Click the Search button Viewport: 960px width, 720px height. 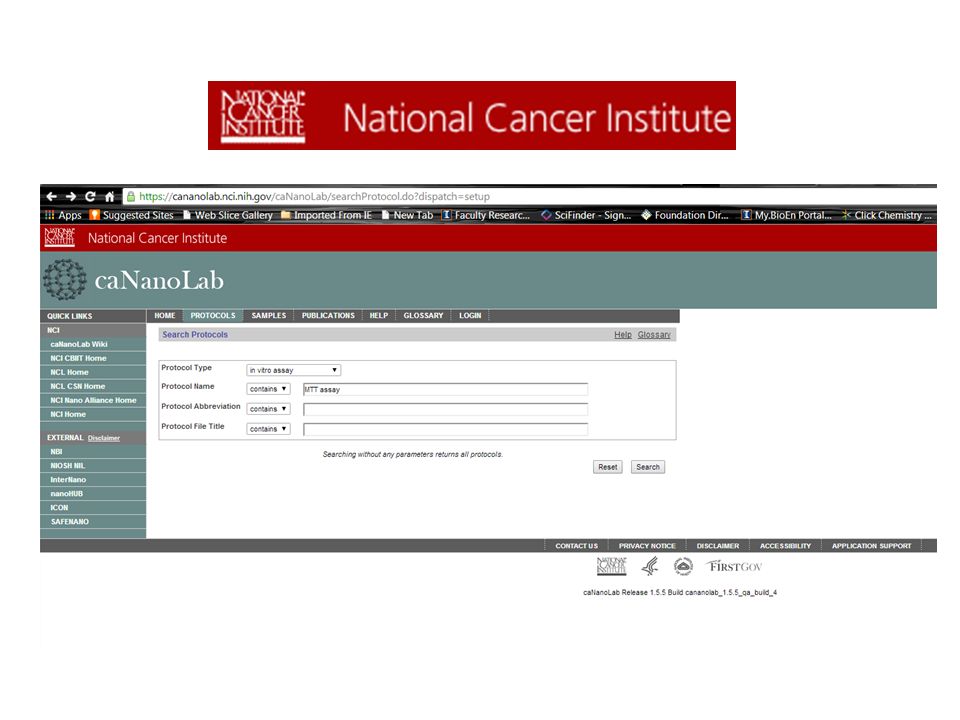(x=648, y=467)
